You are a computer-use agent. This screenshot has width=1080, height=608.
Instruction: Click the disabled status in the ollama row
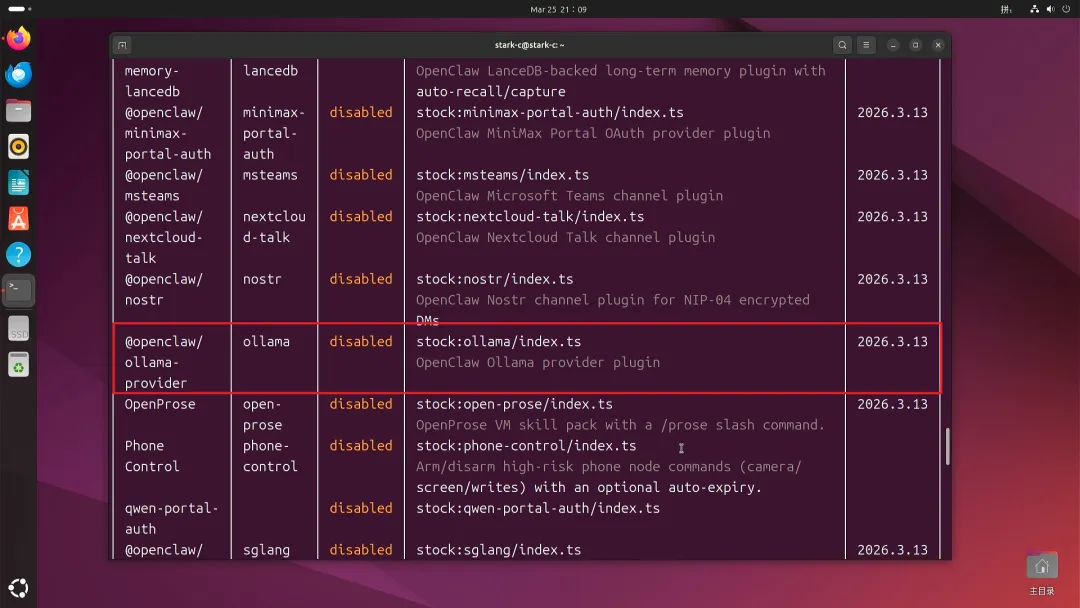click(361, 342)
